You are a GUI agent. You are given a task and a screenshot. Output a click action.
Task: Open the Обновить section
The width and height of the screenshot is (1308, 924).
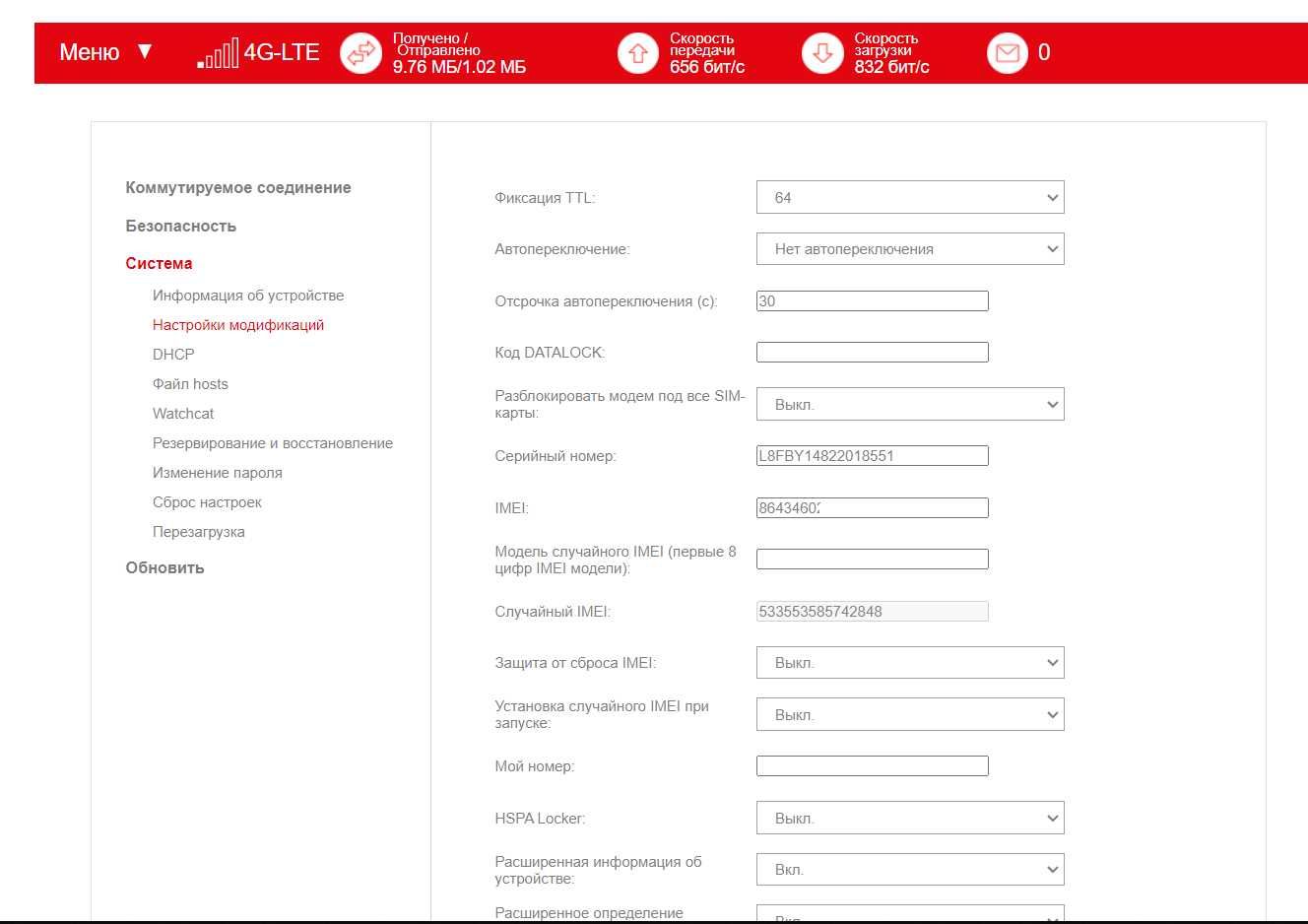point(164,567)
